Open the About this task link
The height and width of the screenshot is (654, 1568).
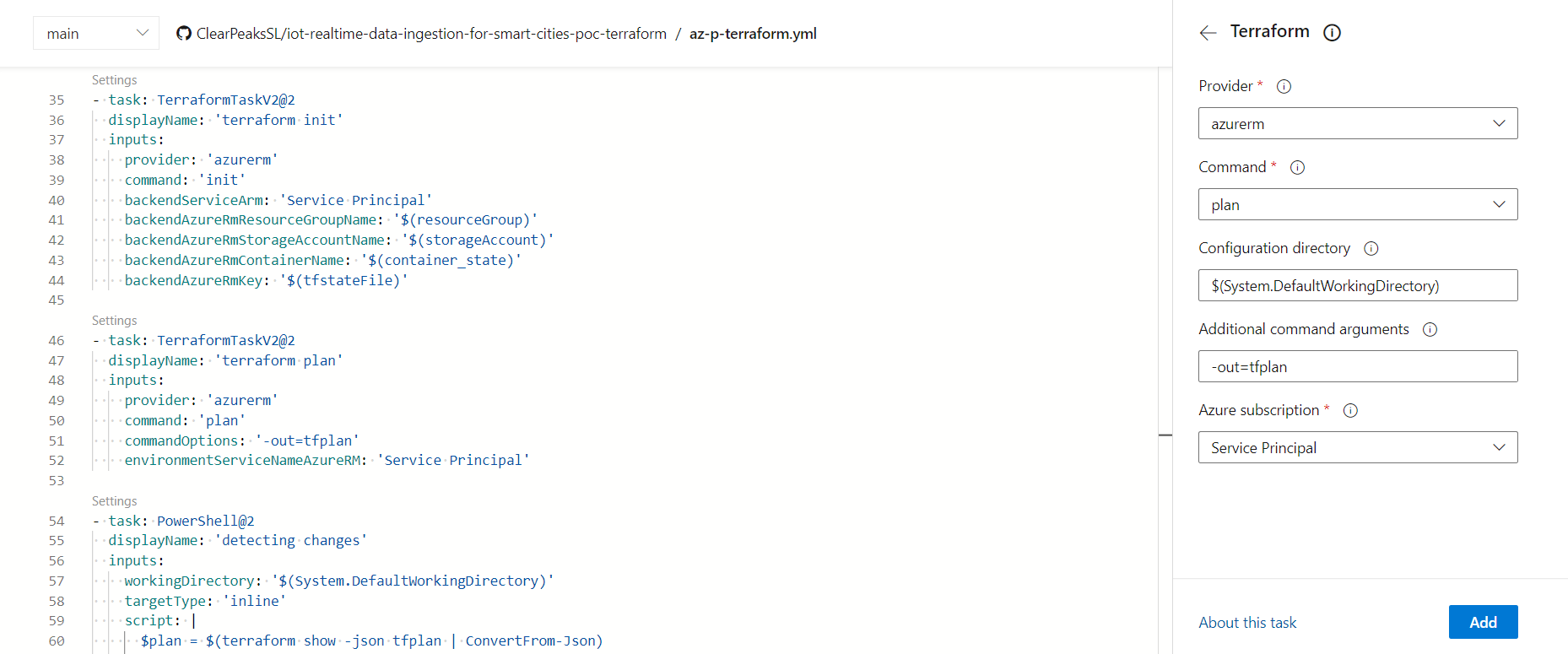(x=1247, y=623)
